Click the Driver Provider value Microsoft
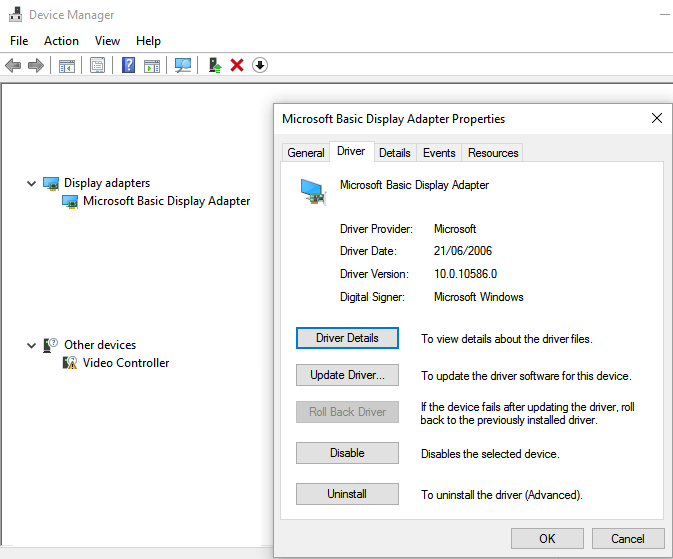Screen dimensions: 673x559 (x=455, y=229)
